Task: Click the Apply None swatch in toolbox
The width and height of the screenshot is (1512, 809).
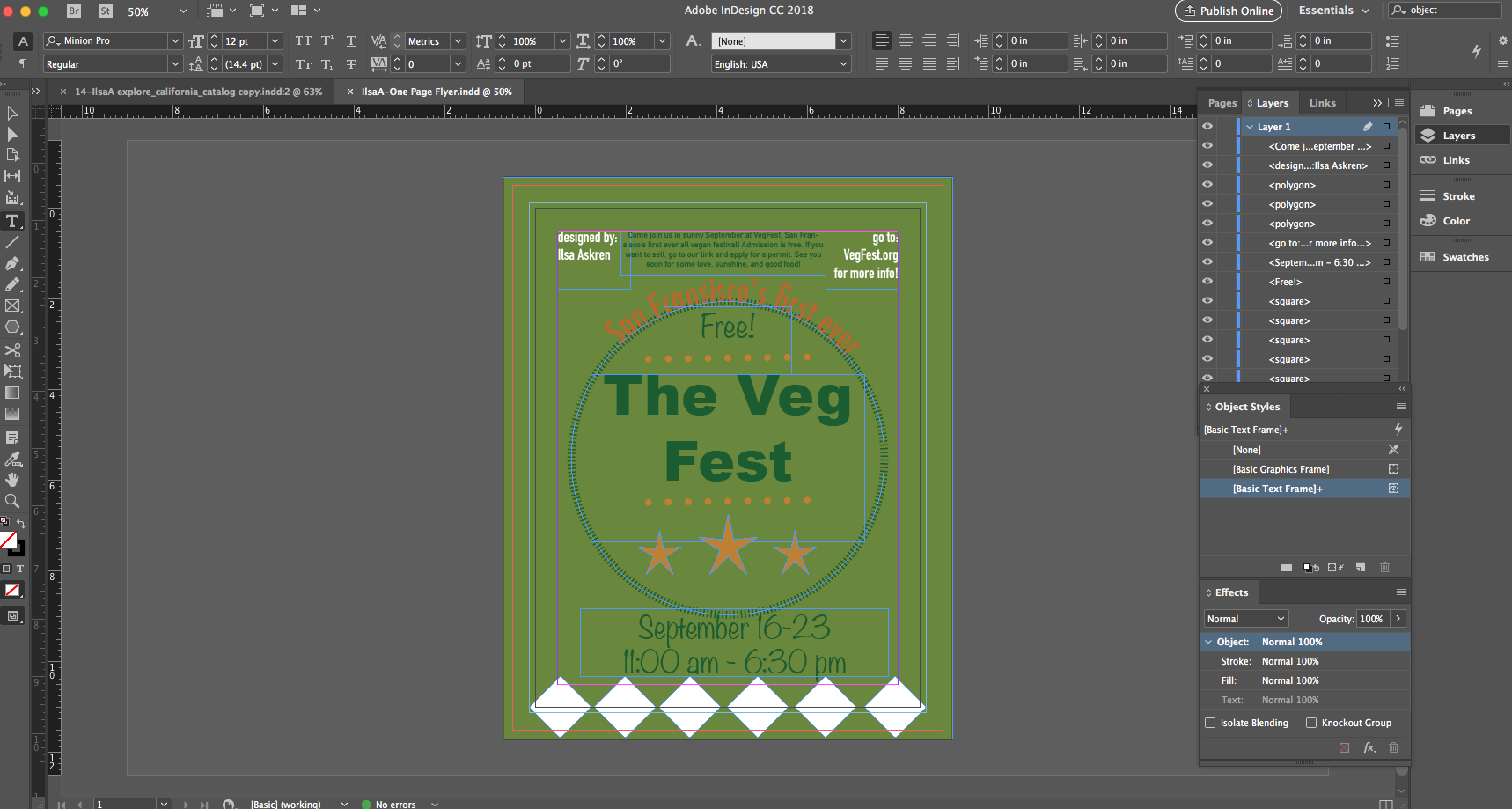Action: point(12,590)
